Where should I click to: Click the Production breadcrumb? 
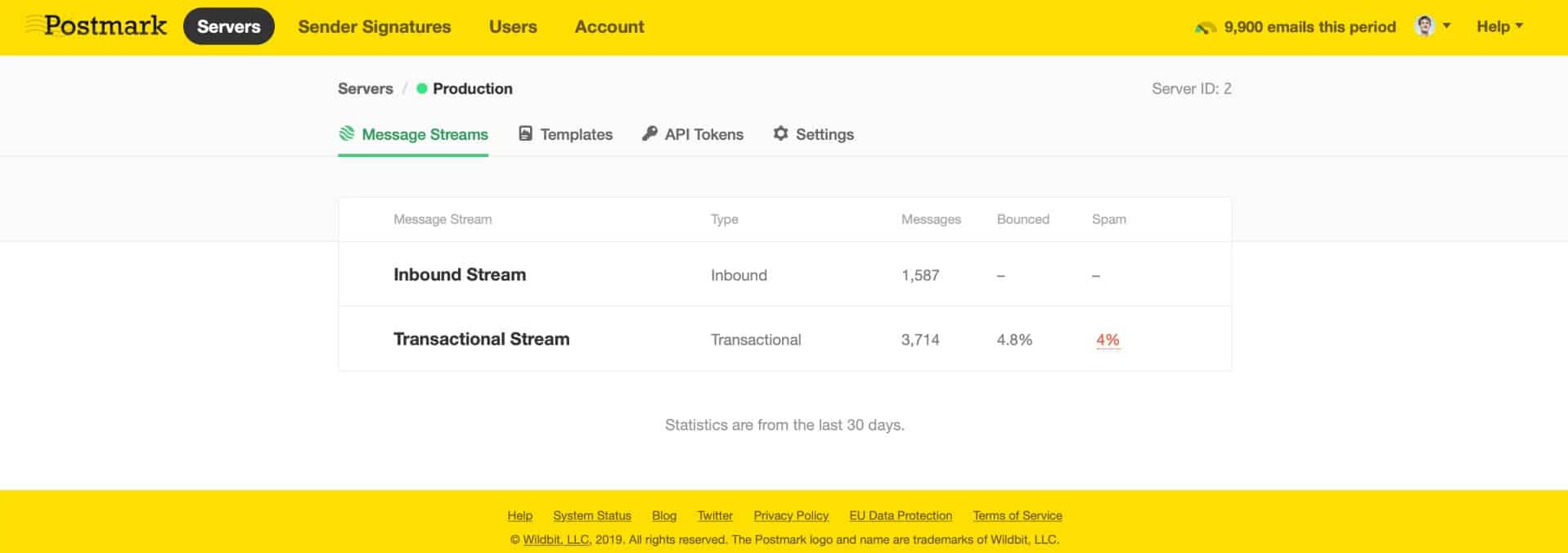[x=473, y=88]
